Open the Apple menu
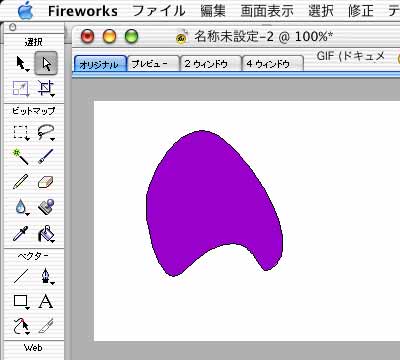The width and height of the screenshot is (400, 360). tap(25, 11)
